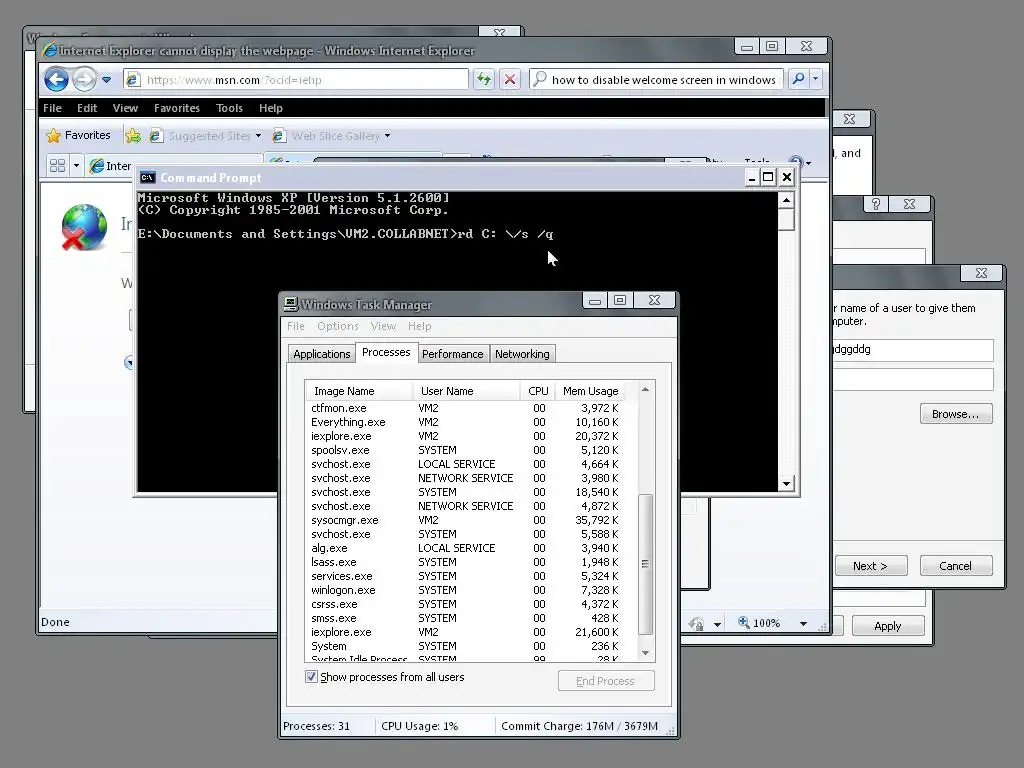Switch to the Networking tab
Viewport: 1024px width, 768px height.
(522, 354)
